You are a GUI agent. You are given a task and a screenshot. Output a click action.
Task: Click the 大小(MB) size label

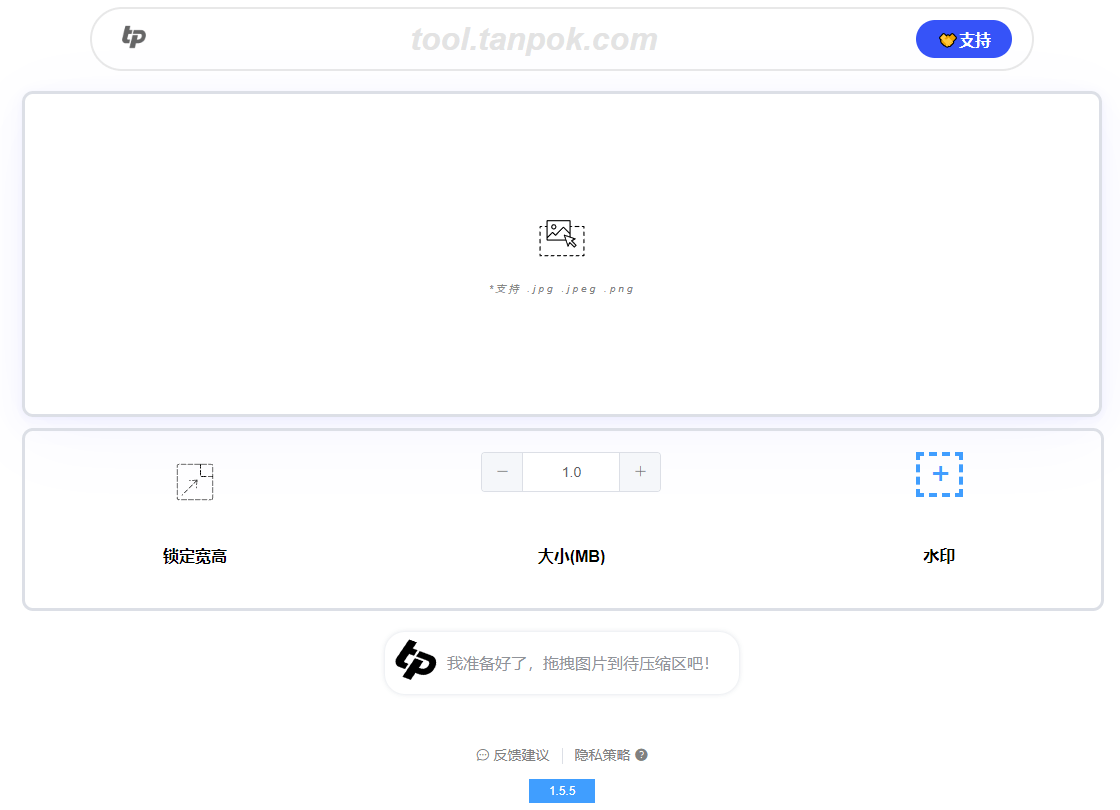click(x=571, y=556)
